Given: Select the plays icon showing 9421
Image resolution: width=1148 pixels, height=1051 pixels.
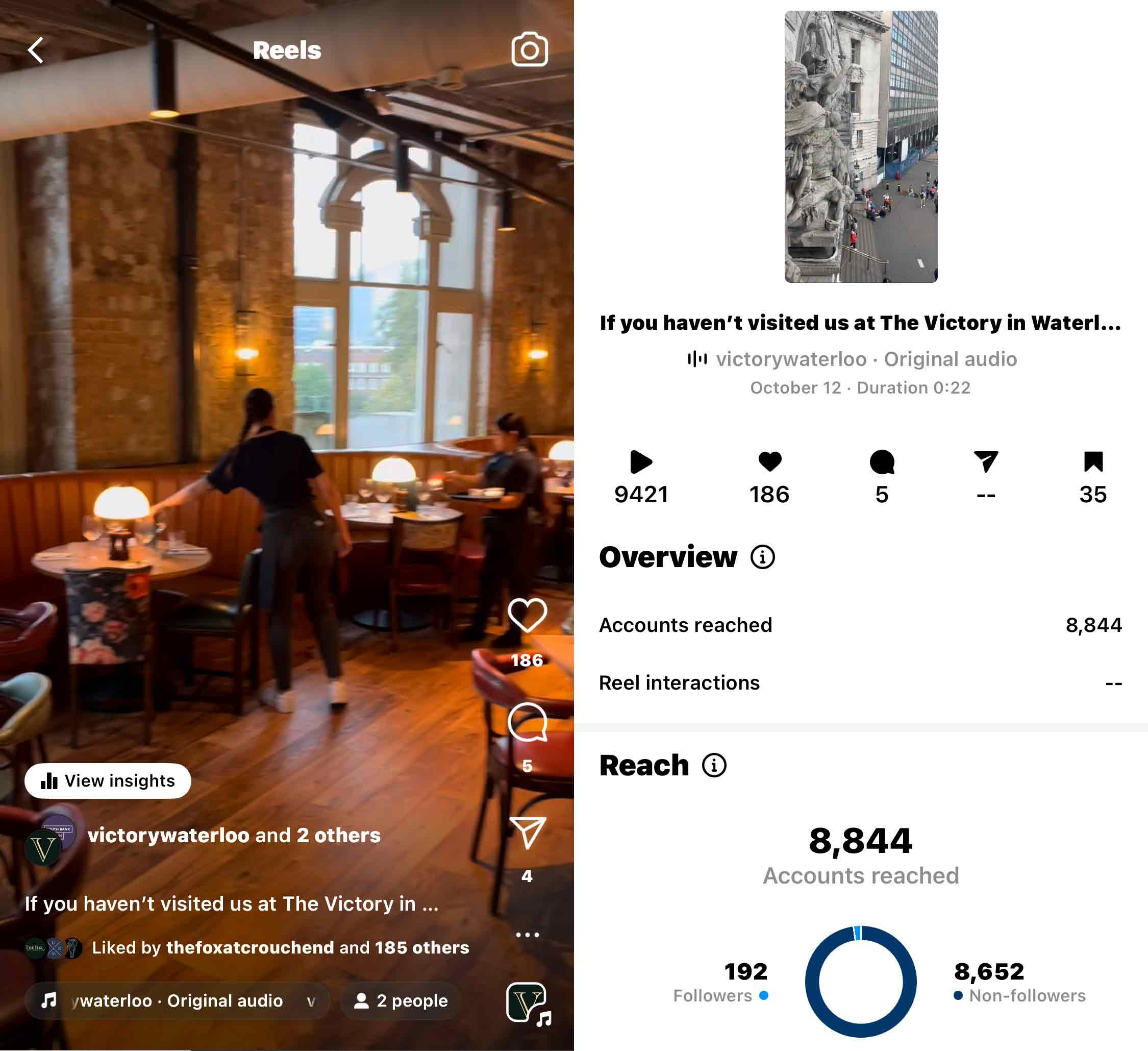Looking at the screenshot, I should (641, 461).
